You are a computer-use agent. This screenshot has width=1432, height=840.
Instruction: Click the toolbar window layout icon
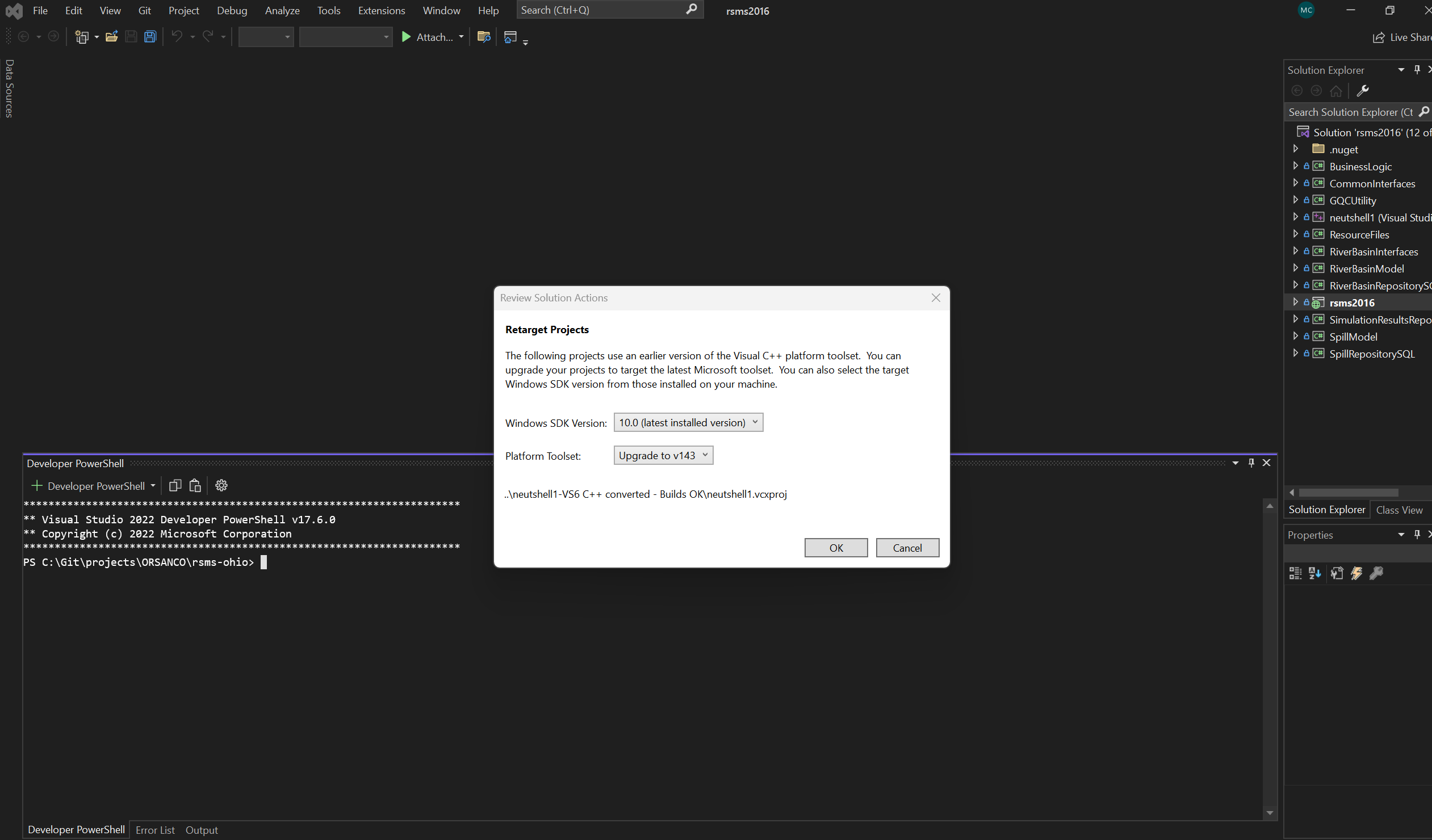pyautogui.click(x=510, y=37)
